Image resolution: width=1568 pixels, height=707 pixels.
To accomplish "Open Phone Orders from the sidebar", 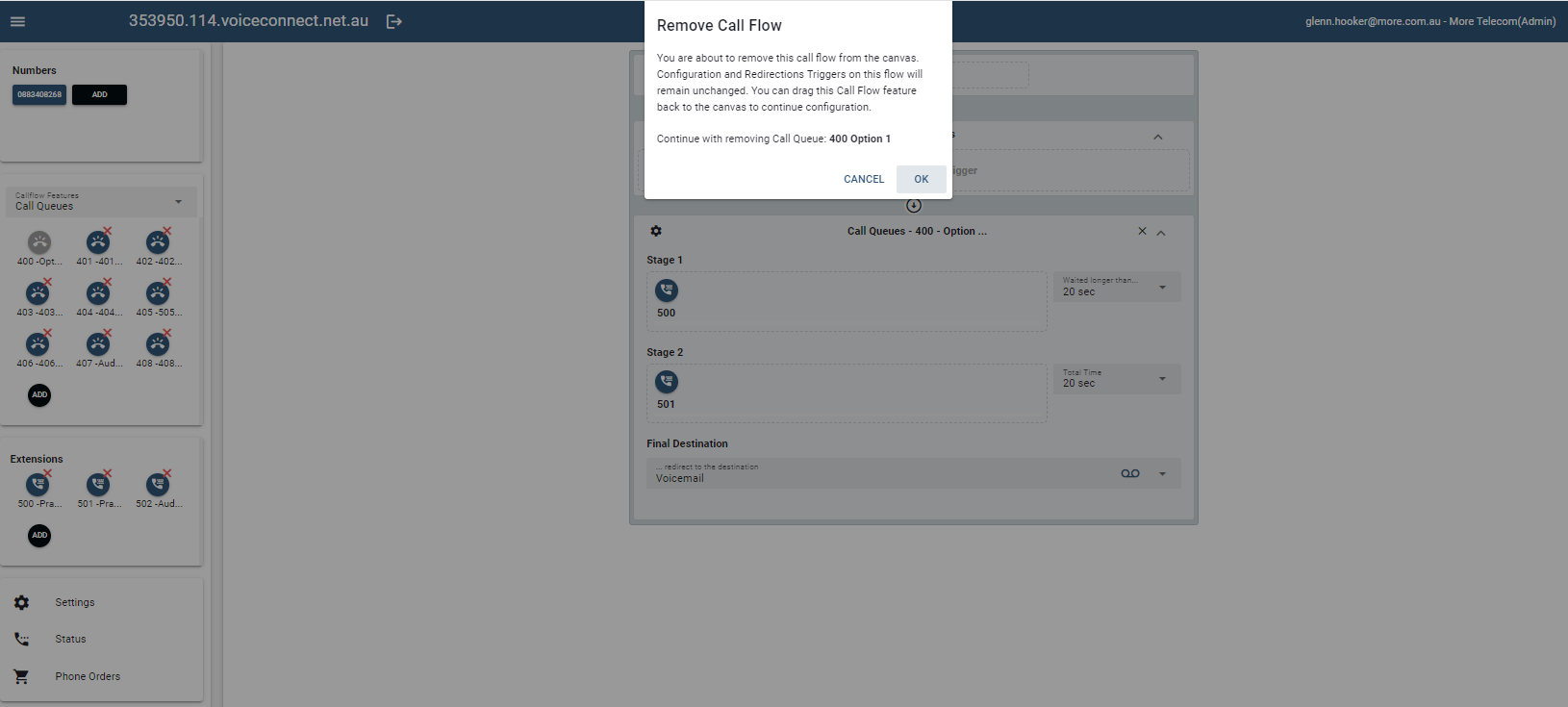I will click(88, 676).
